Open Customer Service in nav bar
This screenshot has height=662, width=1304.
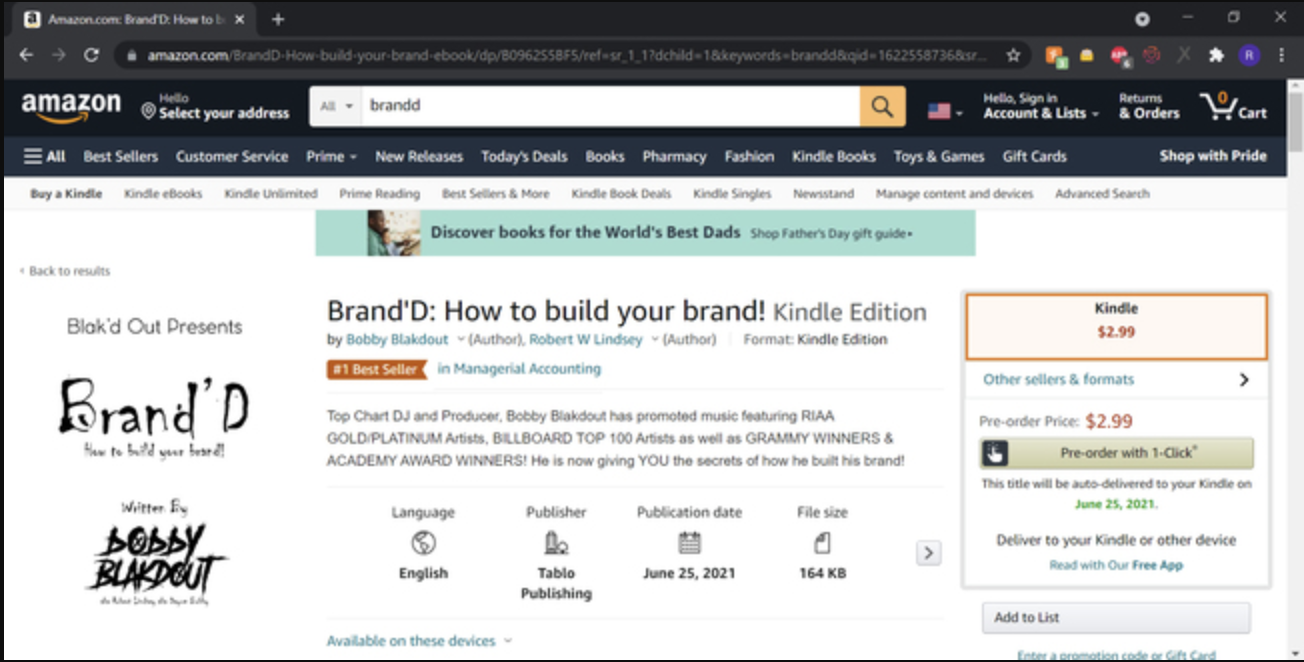pyautogui.click(x=232, y=156)
